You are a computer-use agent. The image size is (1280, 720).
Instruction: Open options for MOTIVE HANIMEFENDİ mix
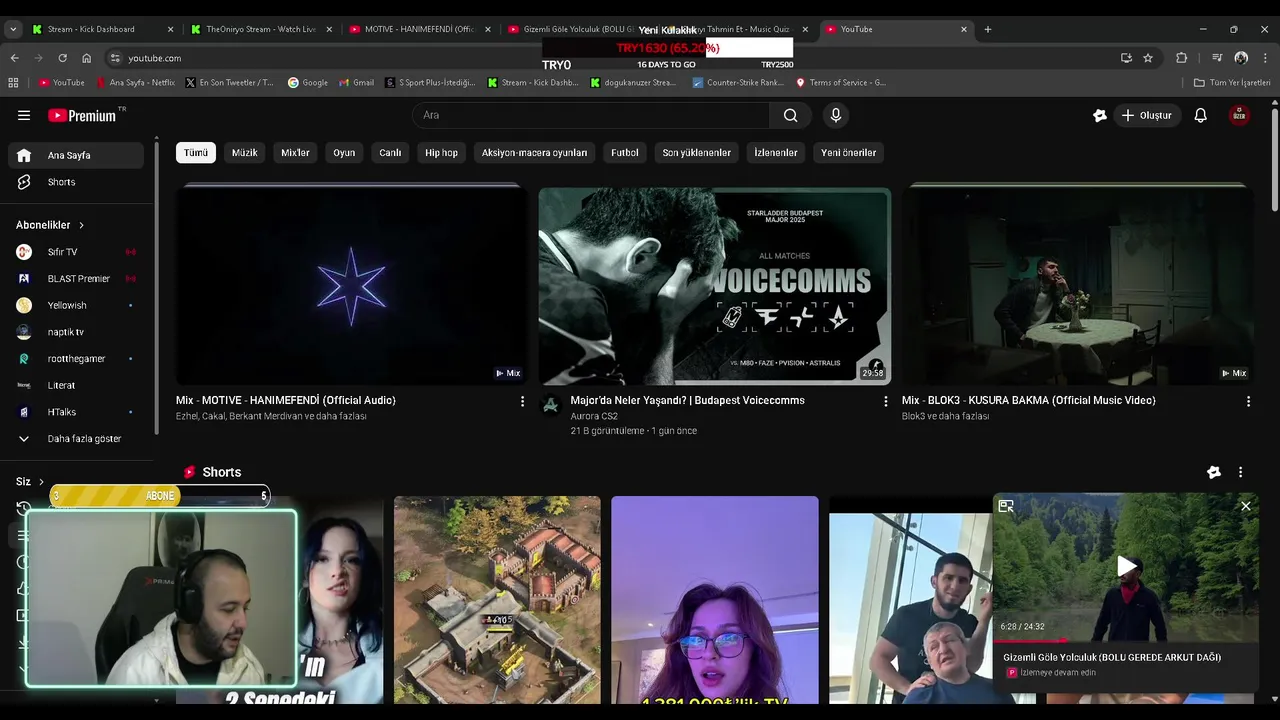pos(522,401)
